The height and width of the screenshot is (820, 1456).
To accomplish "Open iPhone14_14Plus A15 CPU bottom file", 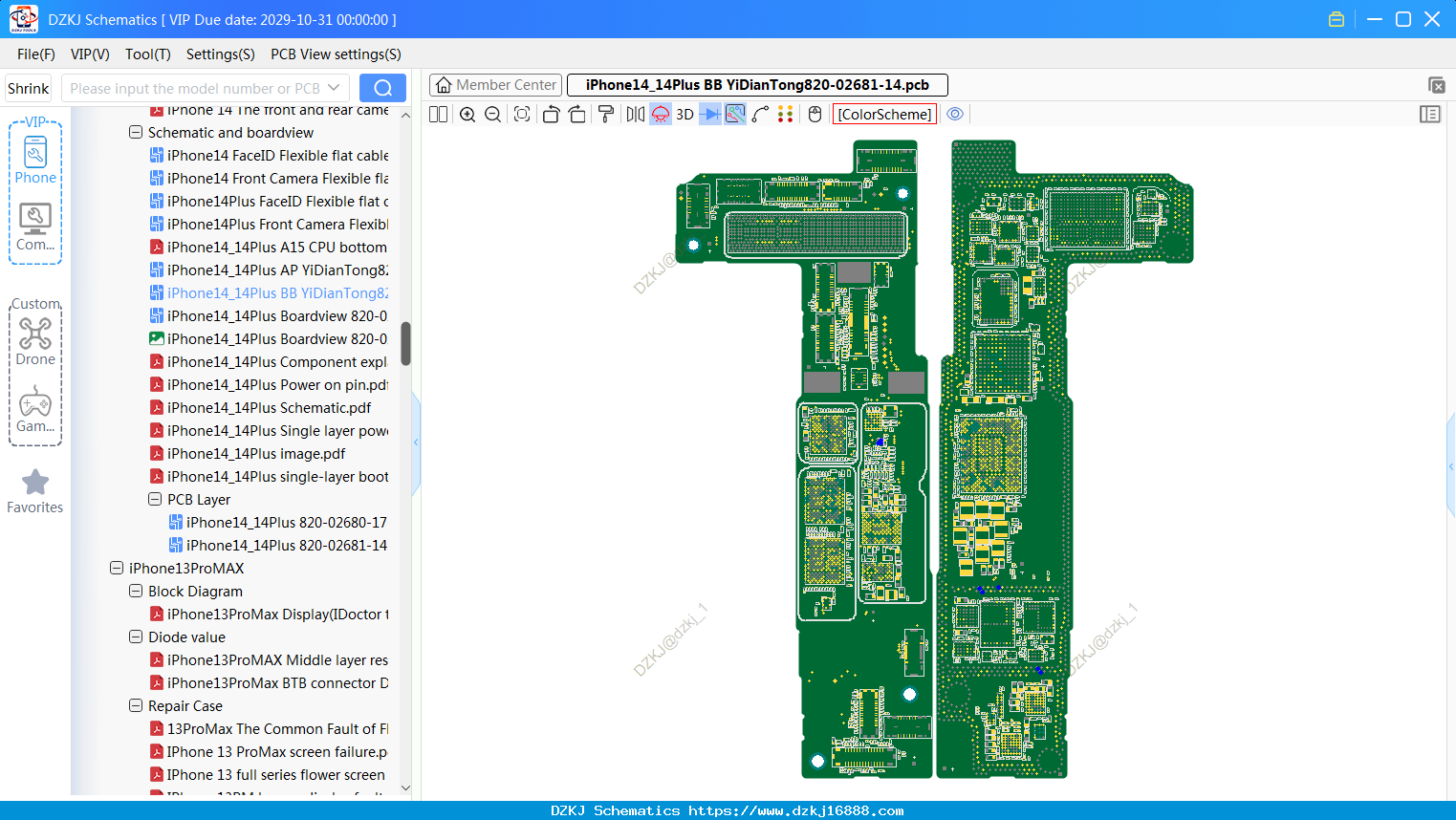I will [269, 248].
